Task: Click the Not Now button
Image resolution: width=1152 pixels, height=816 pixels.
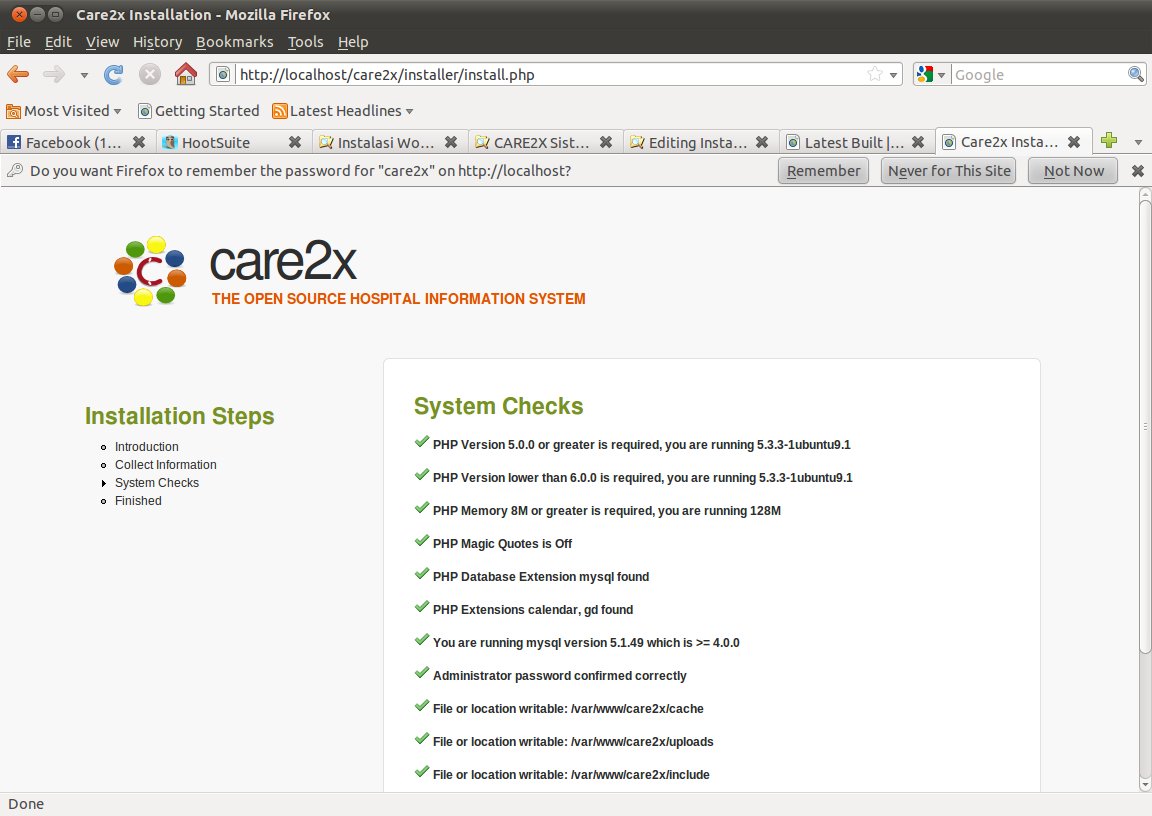Action: [x=1073, y=171]
